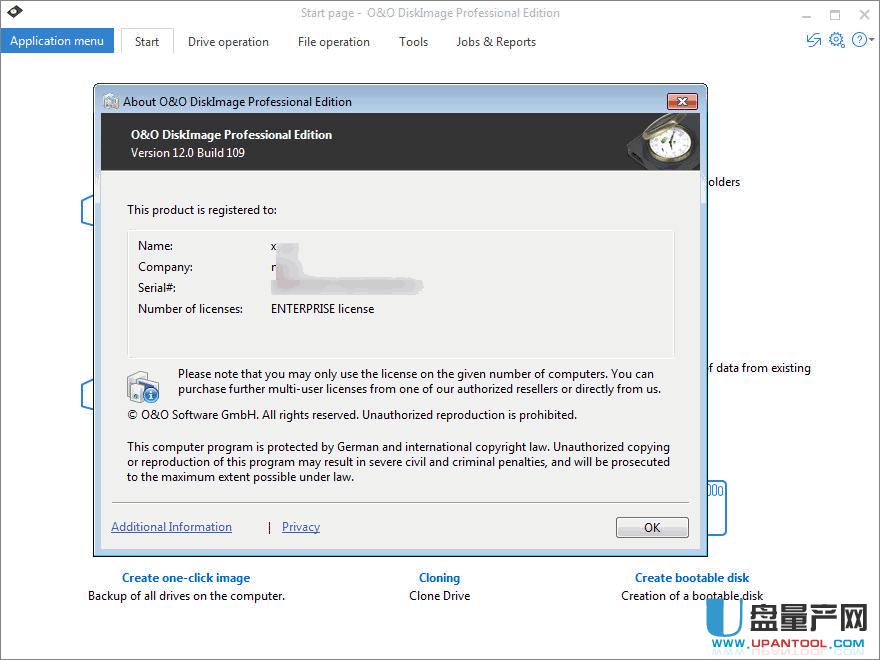The image size is (880, 660).
Task: Click the license info computer icon
Action: coord(143,387)
